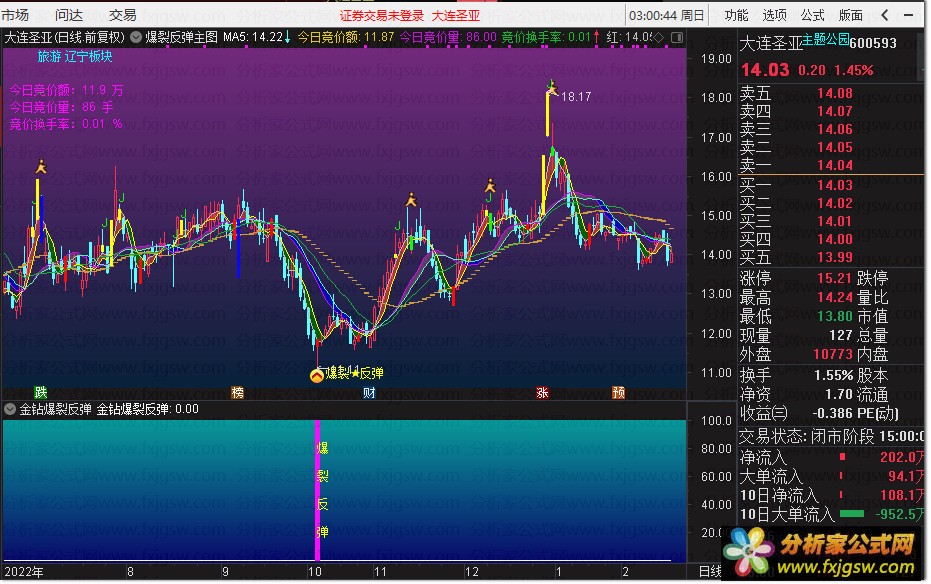The width and height of the screenshot is (931, 584).
Task: Click the 现量 value 127
Action: coord(840,335)
